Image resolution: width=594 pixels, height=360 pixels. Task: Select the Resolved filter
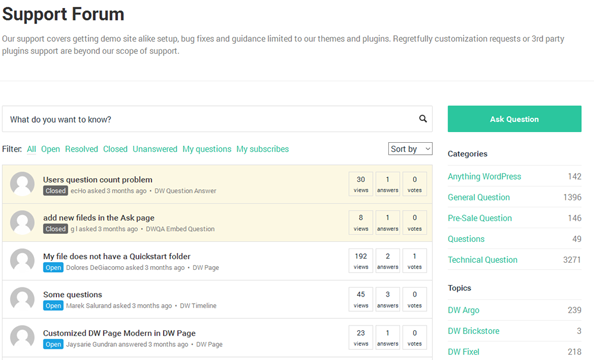tap(81, 149)
